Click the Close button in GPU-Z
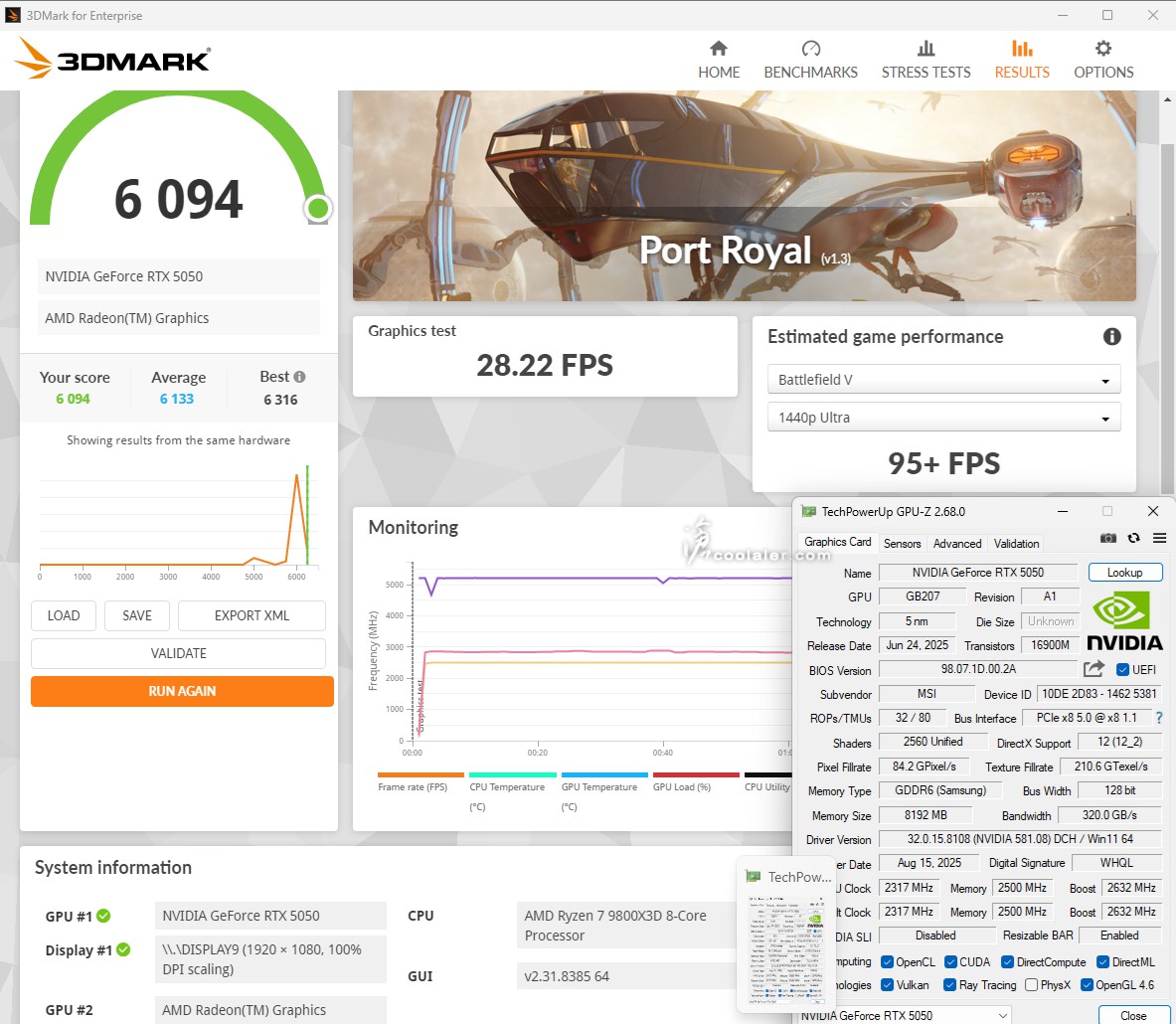 pyautogui.click(x=1132, y=1015)
